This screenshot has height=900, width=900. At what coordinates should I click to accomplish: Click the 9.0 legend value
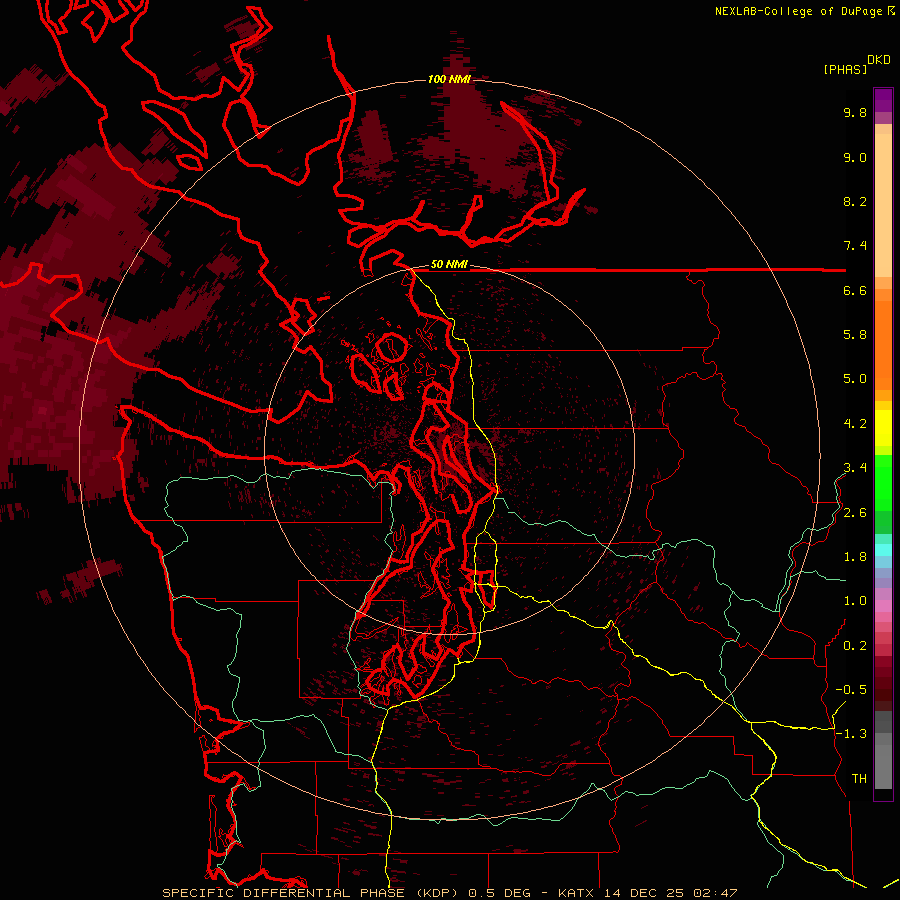click(x=855, y=158)
